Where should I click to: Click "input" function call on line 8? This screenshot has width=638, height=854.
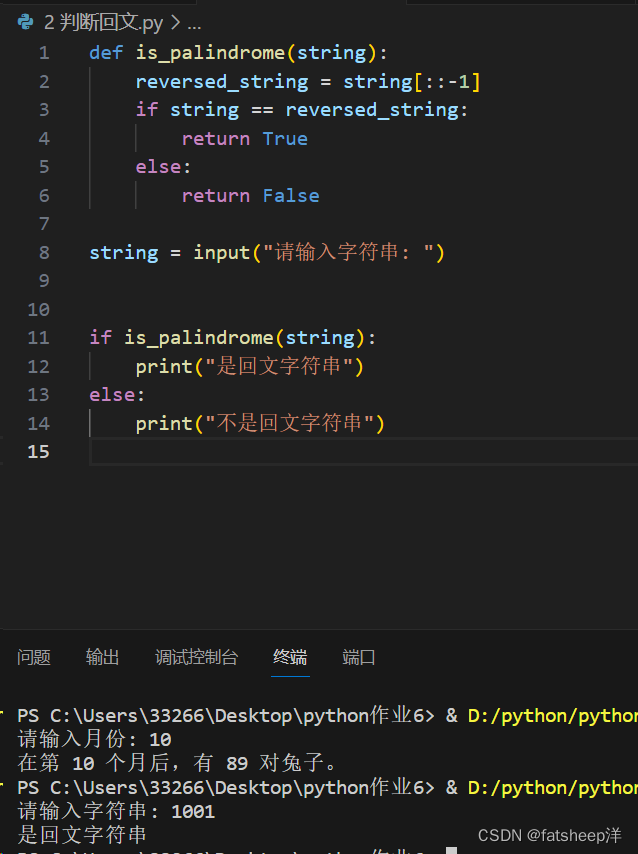(222, 253)
